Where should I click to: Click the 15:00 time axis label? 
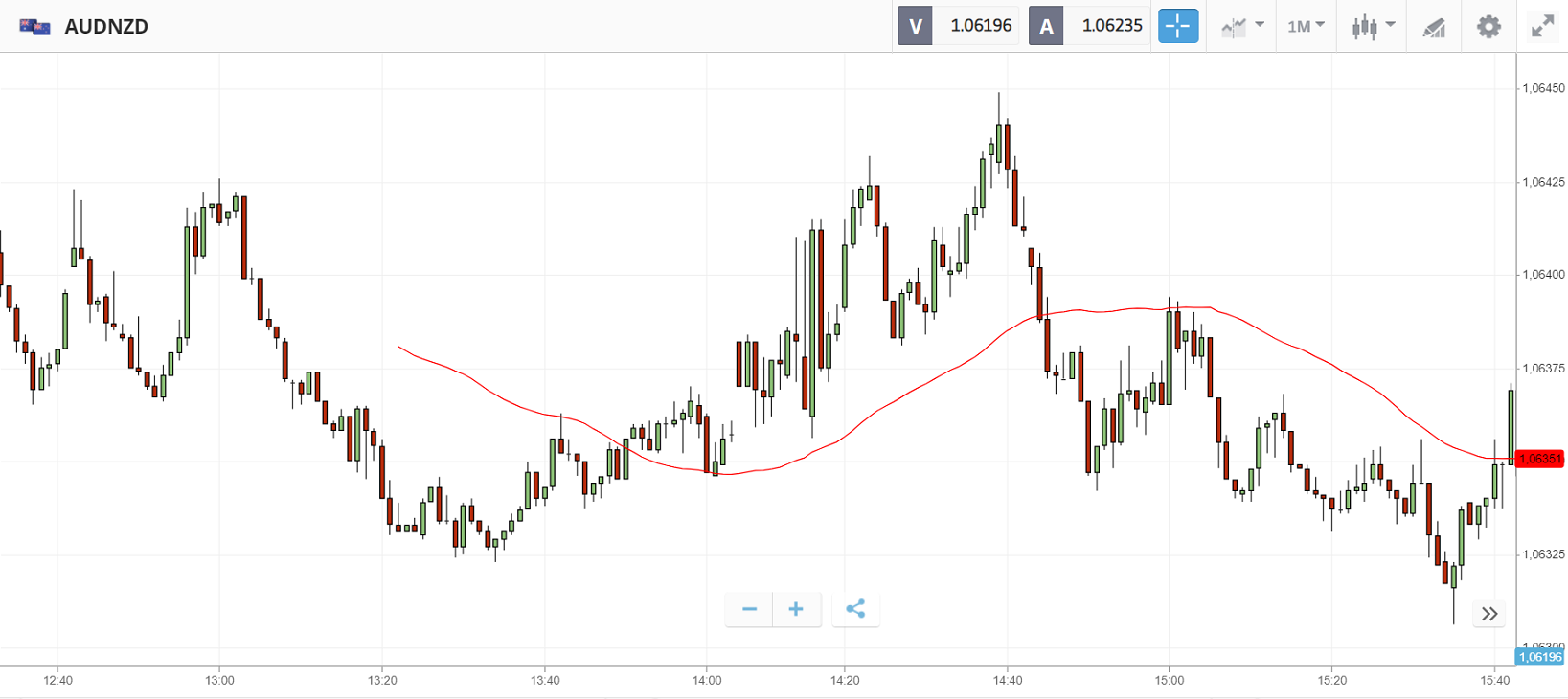click(1170, 681)
